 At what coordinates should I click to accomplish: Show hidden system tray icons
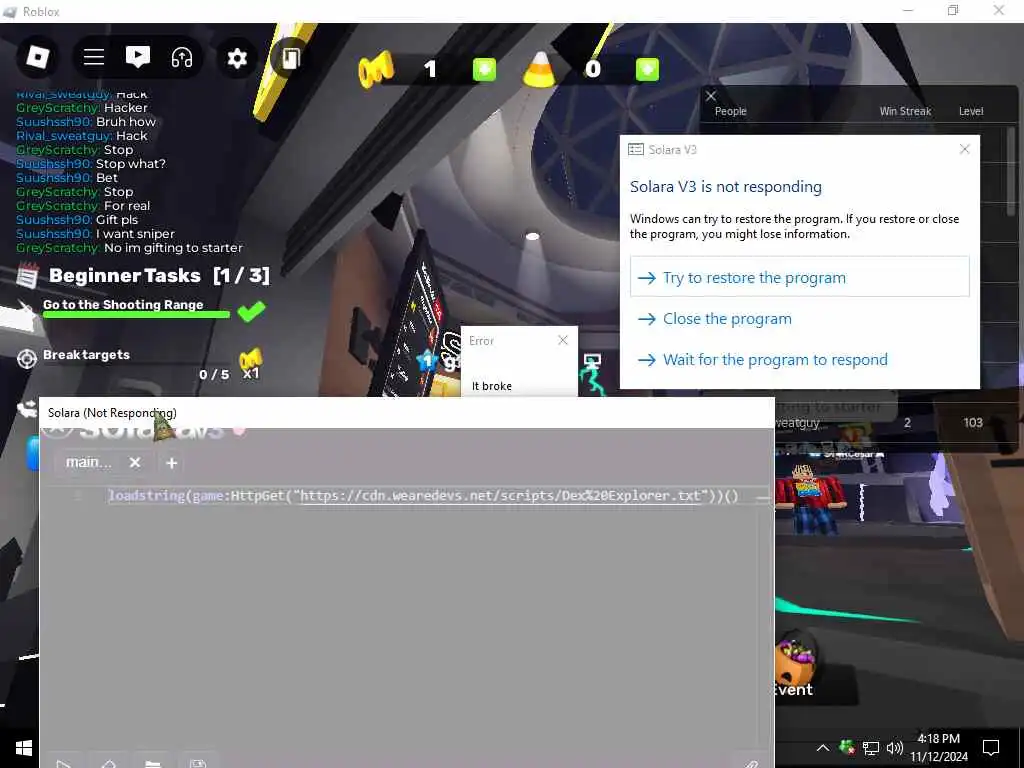pyautogui.click(x=823, y=748)
